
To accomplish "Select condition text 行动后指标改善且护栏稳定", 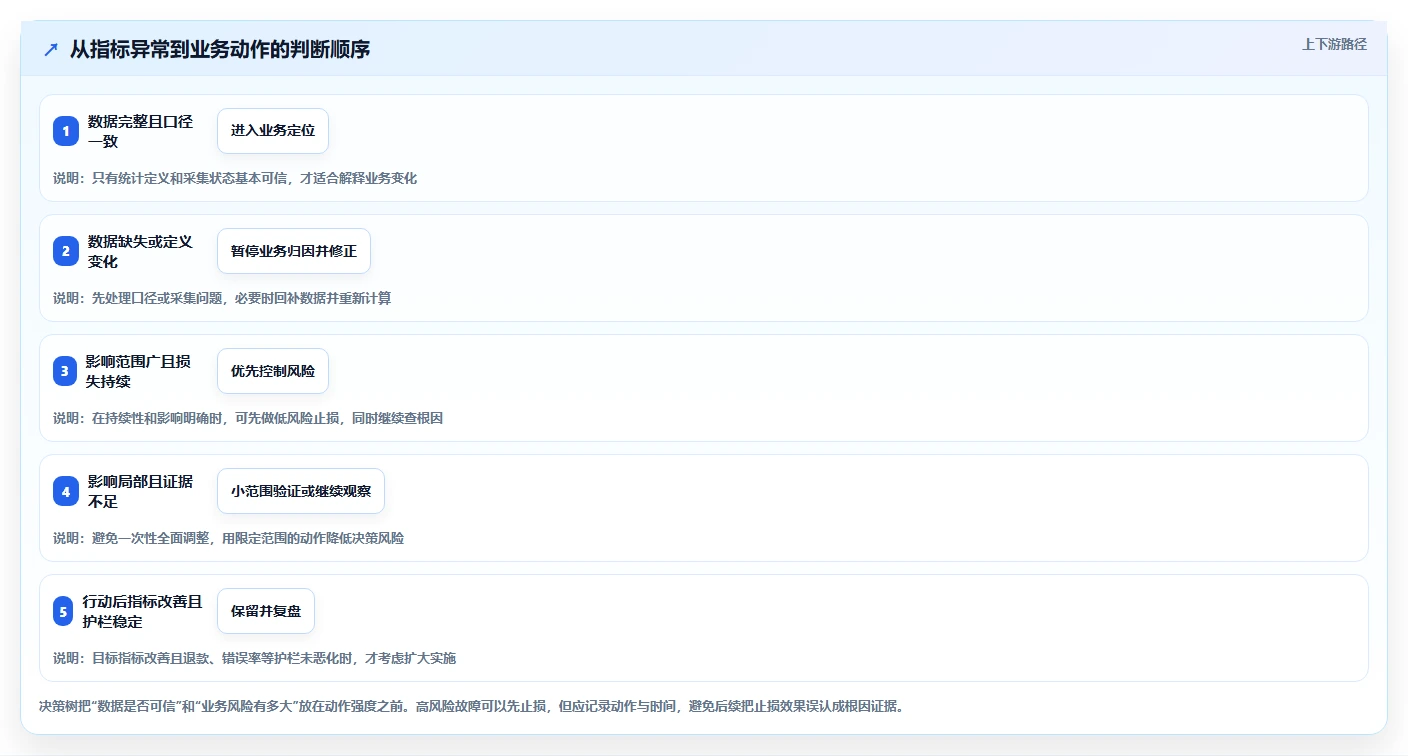I will coord(143,611).
